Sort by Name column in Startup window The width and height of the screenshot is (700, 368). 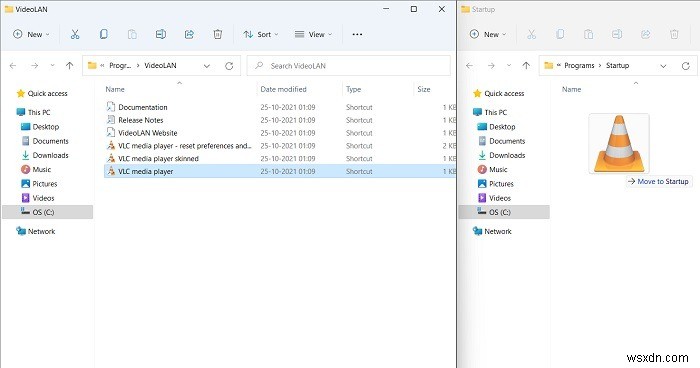pyautogui.click(x=571, y=89)
